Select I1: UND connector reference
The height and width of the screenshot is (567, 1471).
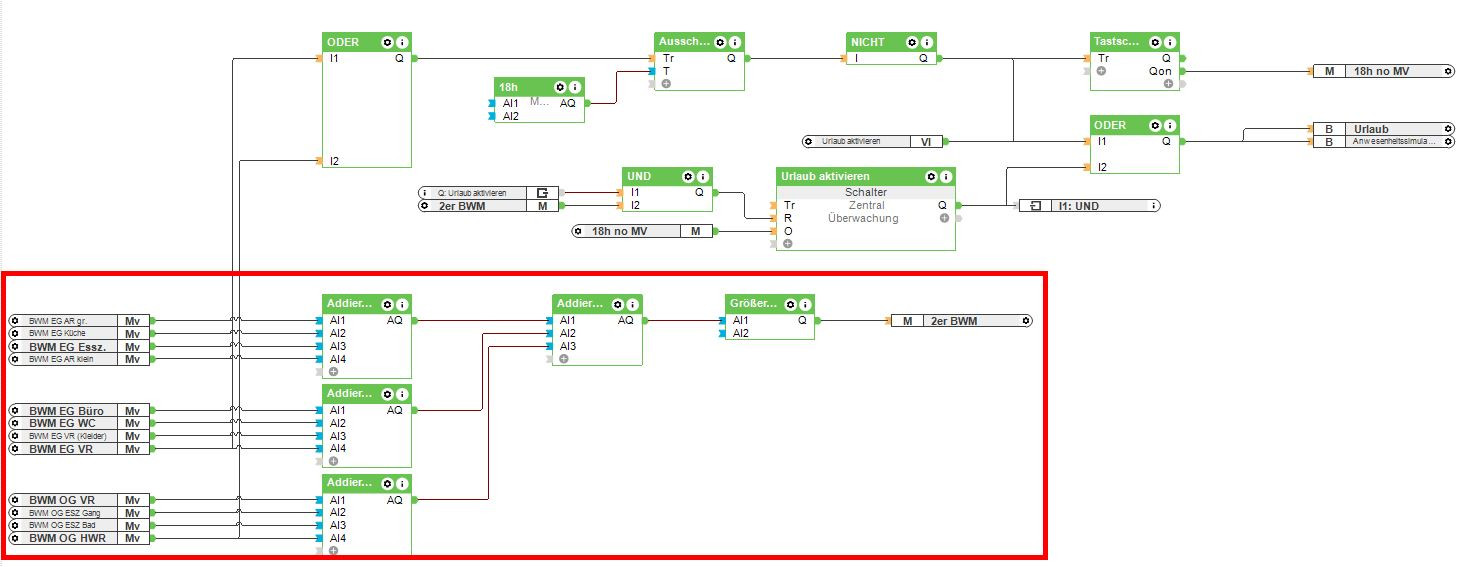tap(1089, 205)
